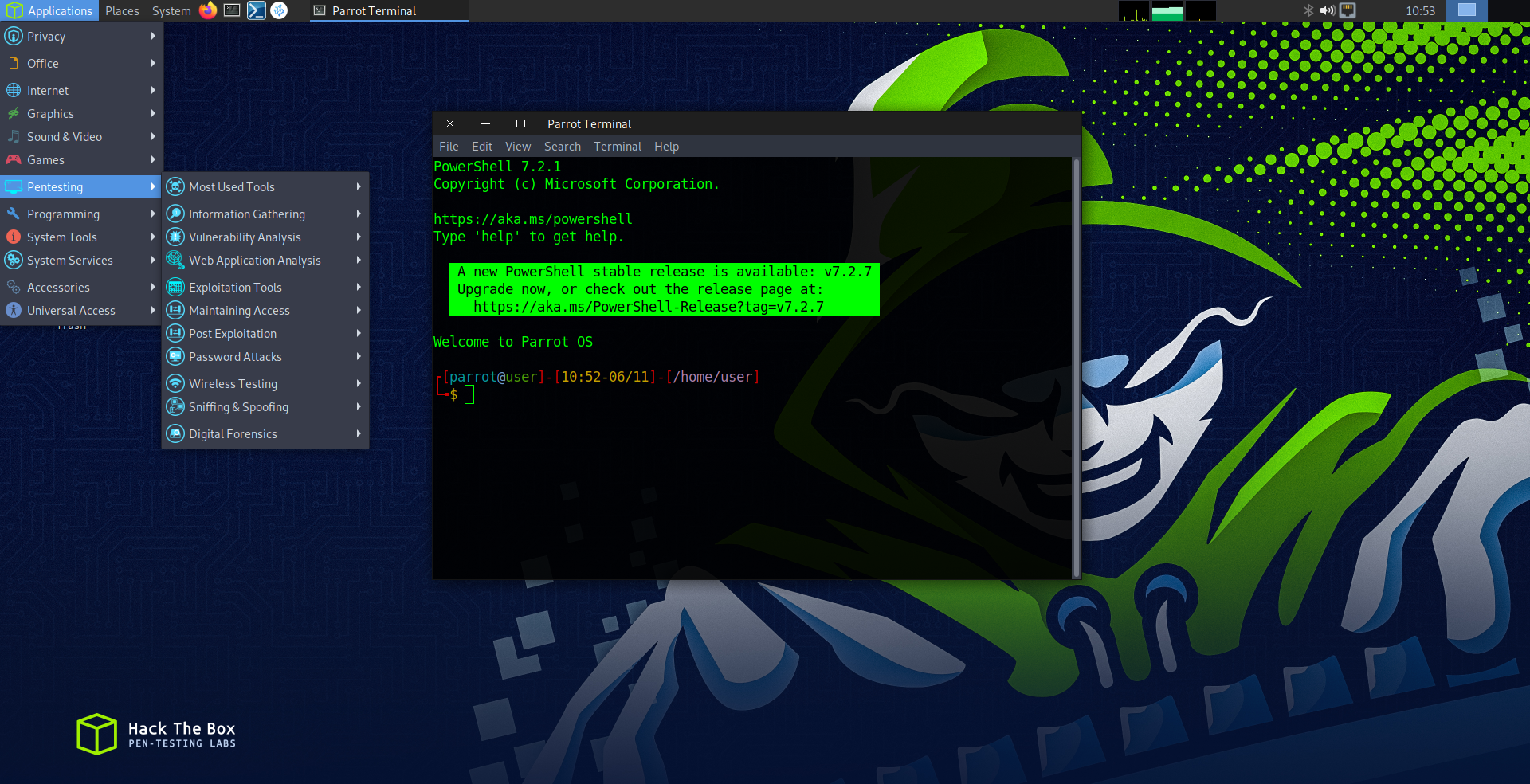Open Post Exploitation category

pyautogui.click(x=265, y=333)
